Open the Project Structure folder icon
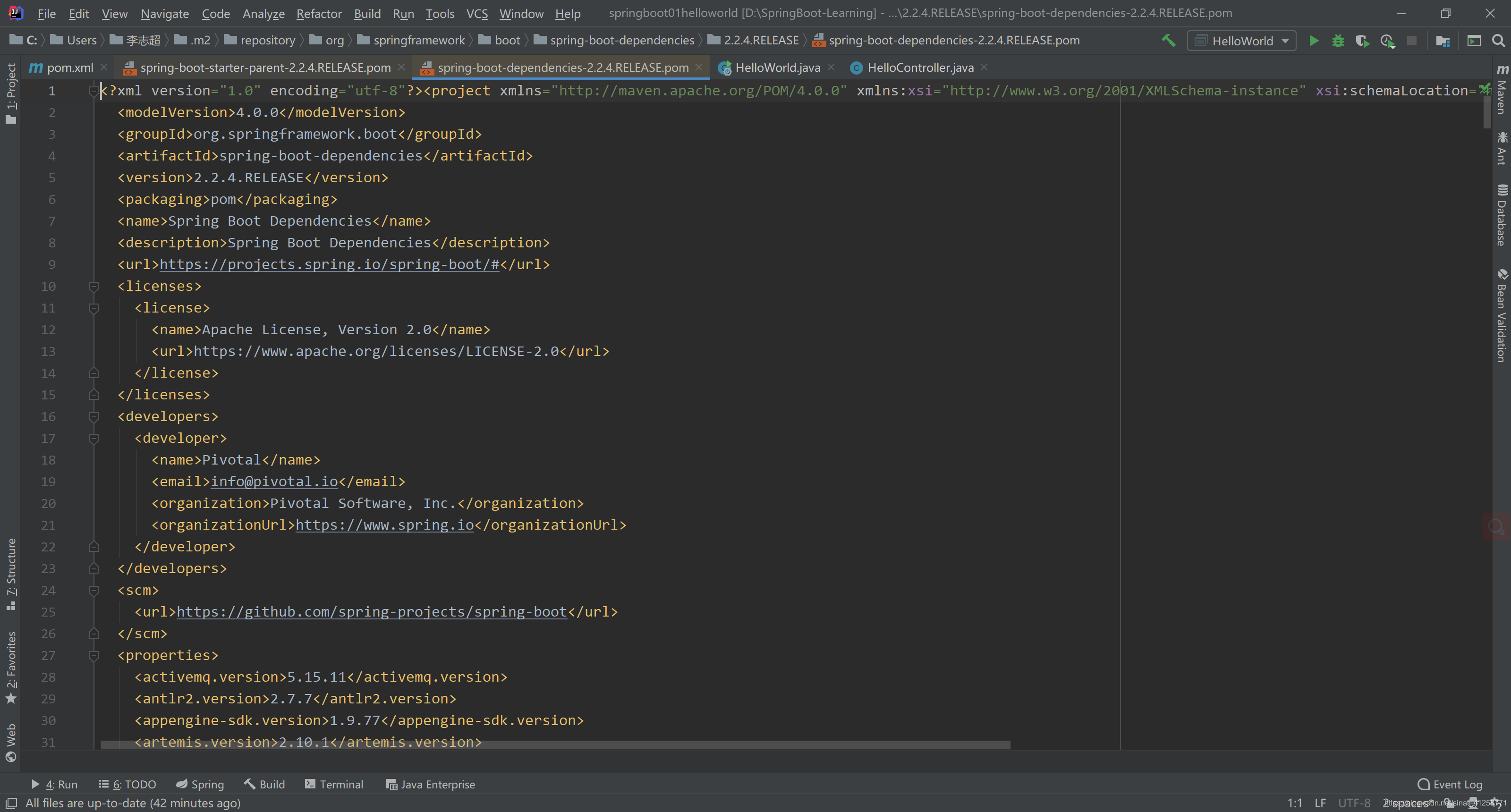Viewport: 1511px width, 812px height. [1443, 41]
